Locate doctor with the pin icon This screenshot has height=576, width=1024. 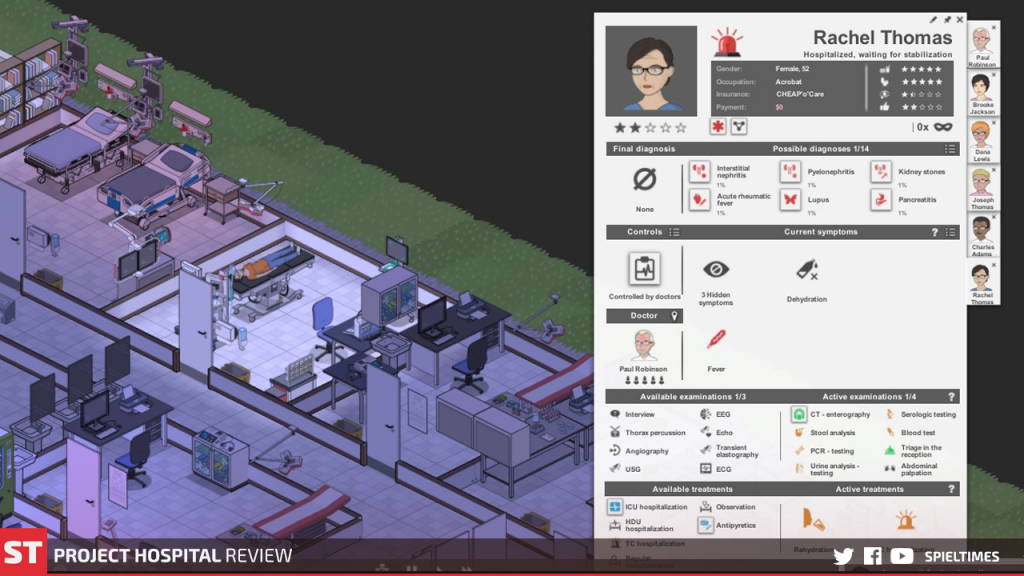click(x=675, y=316)
